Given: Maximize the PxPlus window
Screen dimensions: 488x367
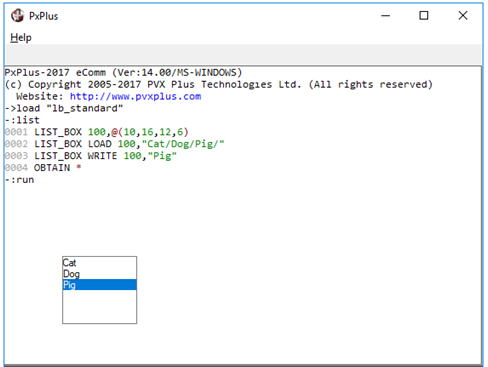Looking at the screenshot, I should pos(424,16).
